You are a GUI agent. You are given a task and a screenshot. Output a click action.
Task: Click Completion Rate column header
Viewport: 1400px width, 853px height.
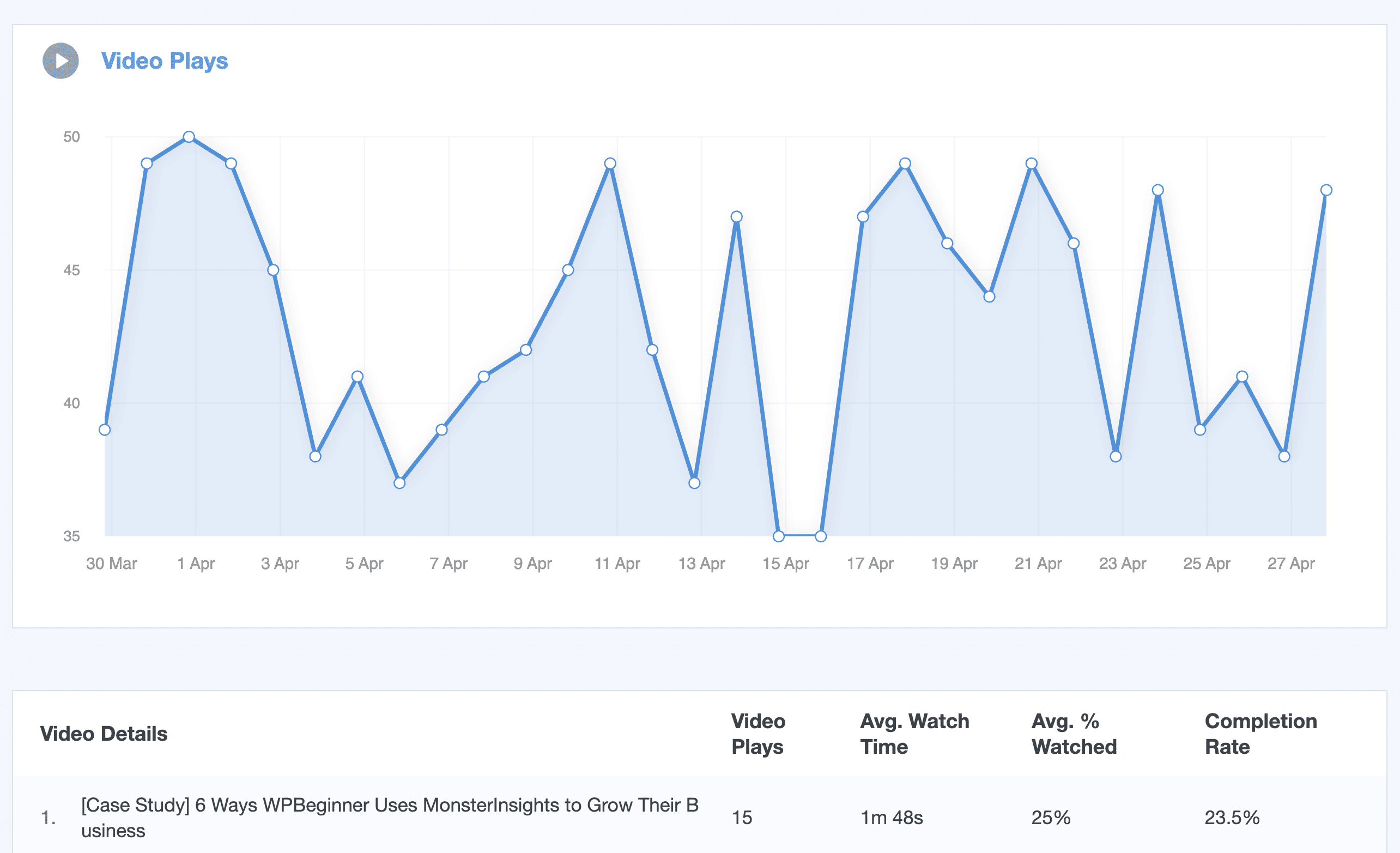coord(1260,734)
